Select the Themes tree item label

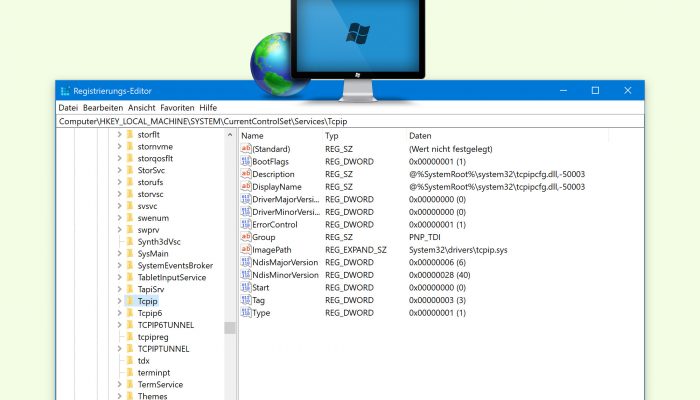click(x=152, y=396)
